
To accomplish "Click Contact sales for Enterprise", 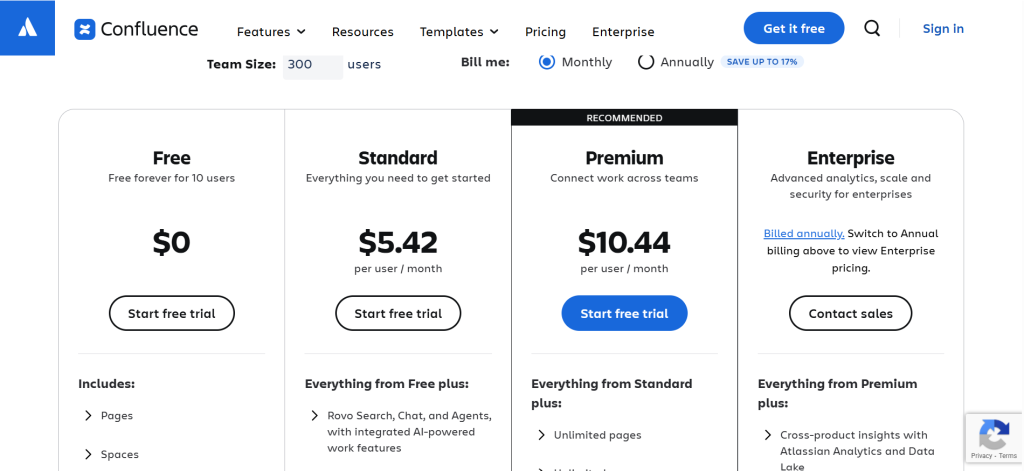I will [x=850, y=313].
